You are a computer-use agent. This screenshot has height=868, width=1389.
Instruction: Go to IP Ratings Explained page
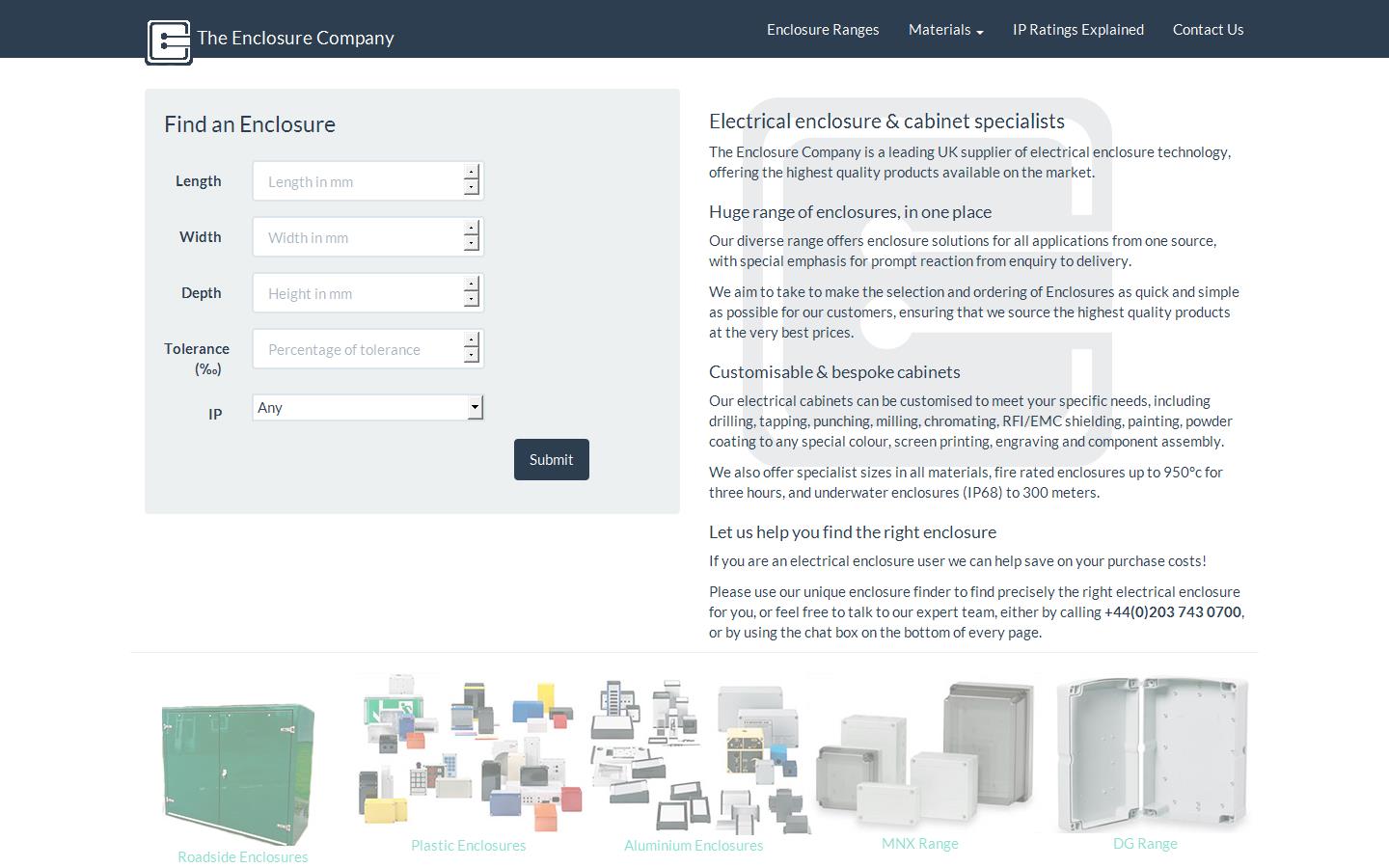point(1077,30)
